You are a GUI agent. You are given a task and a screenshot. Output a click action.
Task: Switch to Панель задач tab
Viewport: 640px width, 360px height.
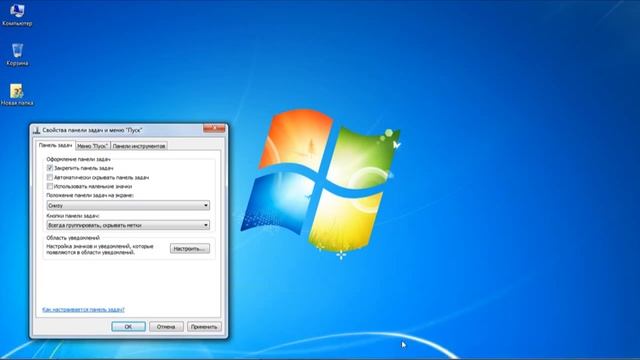coord(55,145)
